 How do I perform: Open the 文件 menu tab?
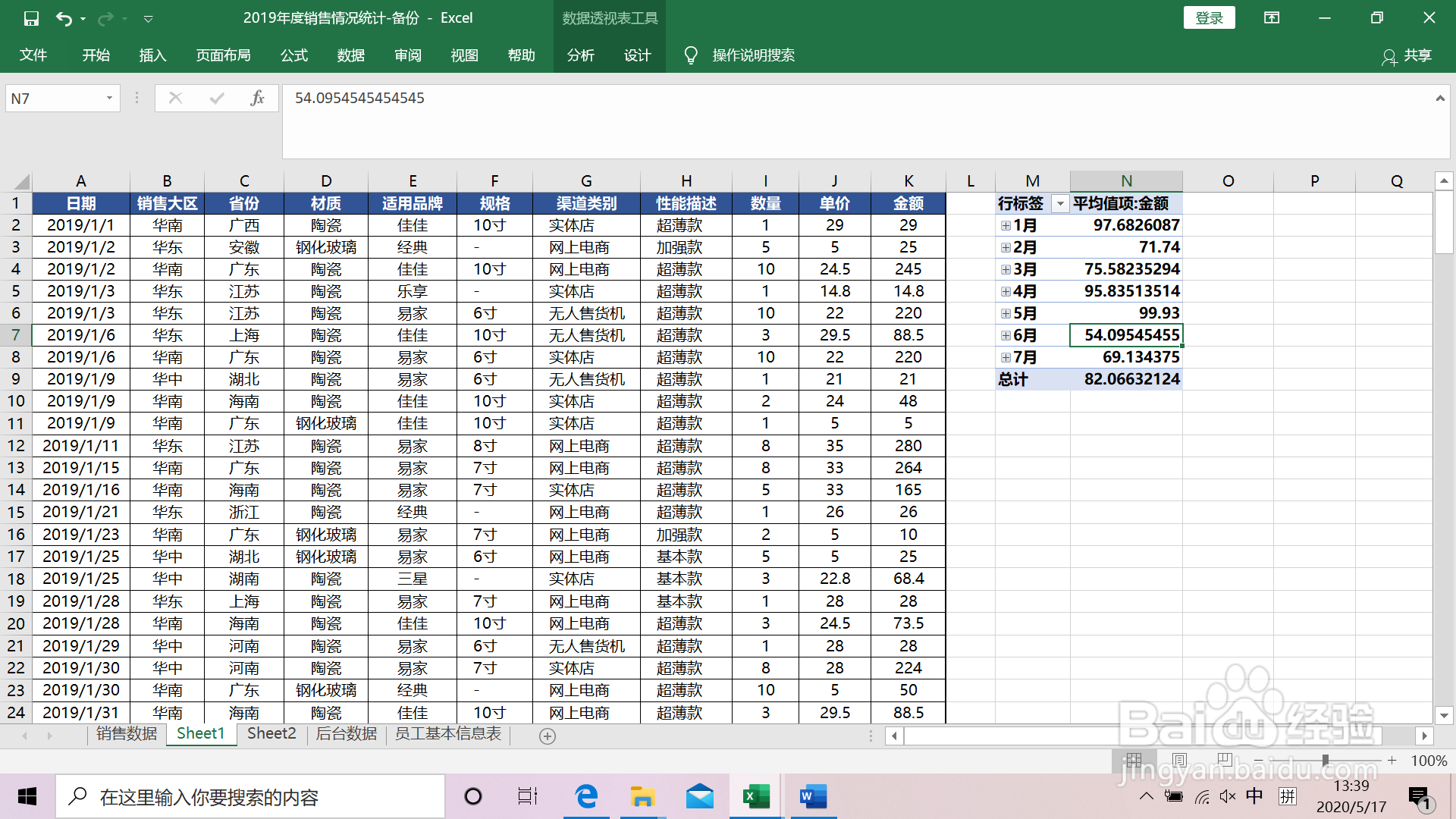[33, 55]
